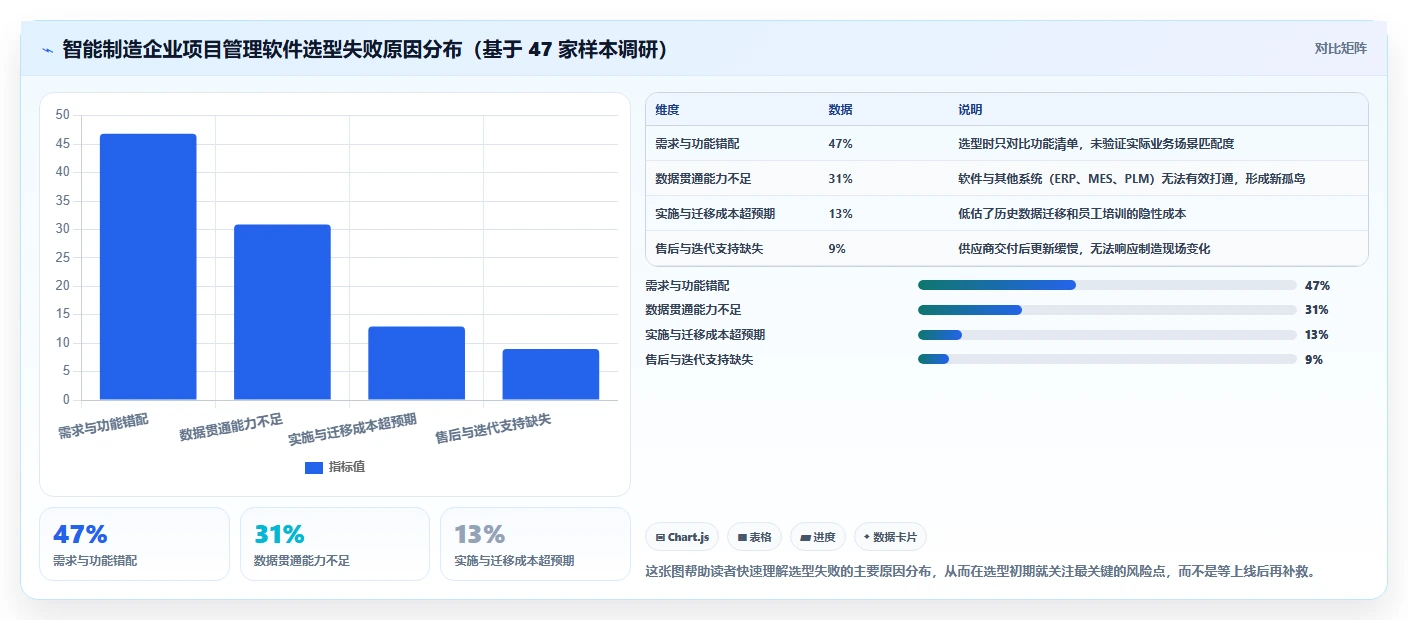The height and width of the screenshot is (620, 1408).
Task: Click y-axis tick value 50
Action: coord(62,115)
